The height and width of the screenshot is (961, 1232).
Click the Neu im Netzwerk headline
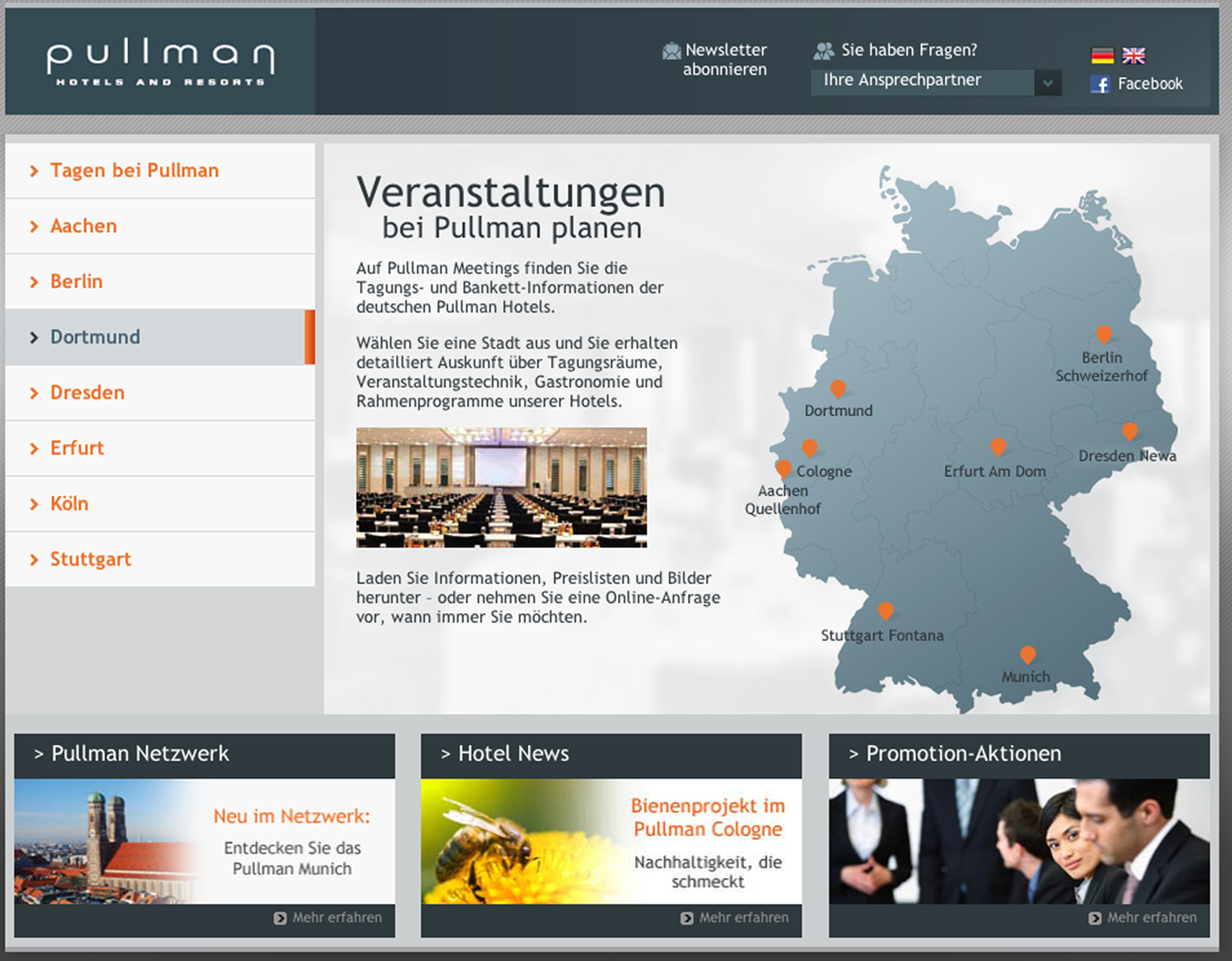[292, 816]
